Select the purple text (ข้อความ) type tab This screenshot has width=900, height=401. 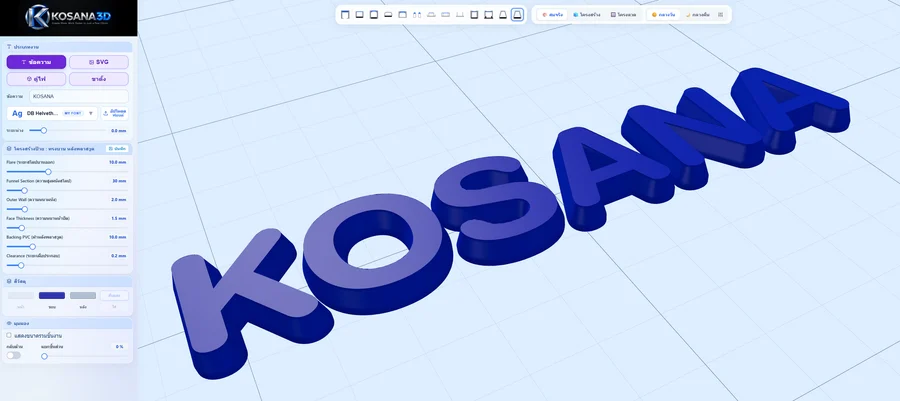click(x=36, y=62)
